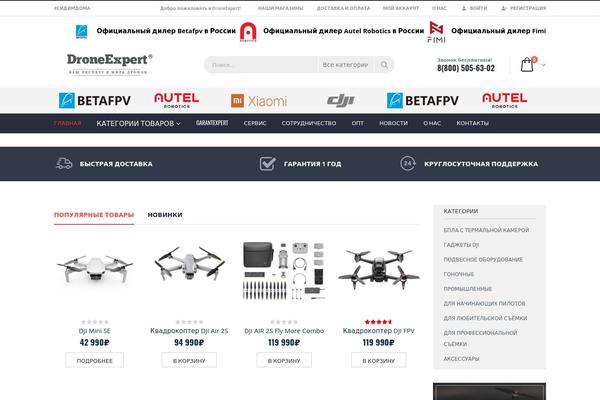Viewport: 600px width, 400px height.
Task: Open the Все категории search dropdown
Action: 345,65
